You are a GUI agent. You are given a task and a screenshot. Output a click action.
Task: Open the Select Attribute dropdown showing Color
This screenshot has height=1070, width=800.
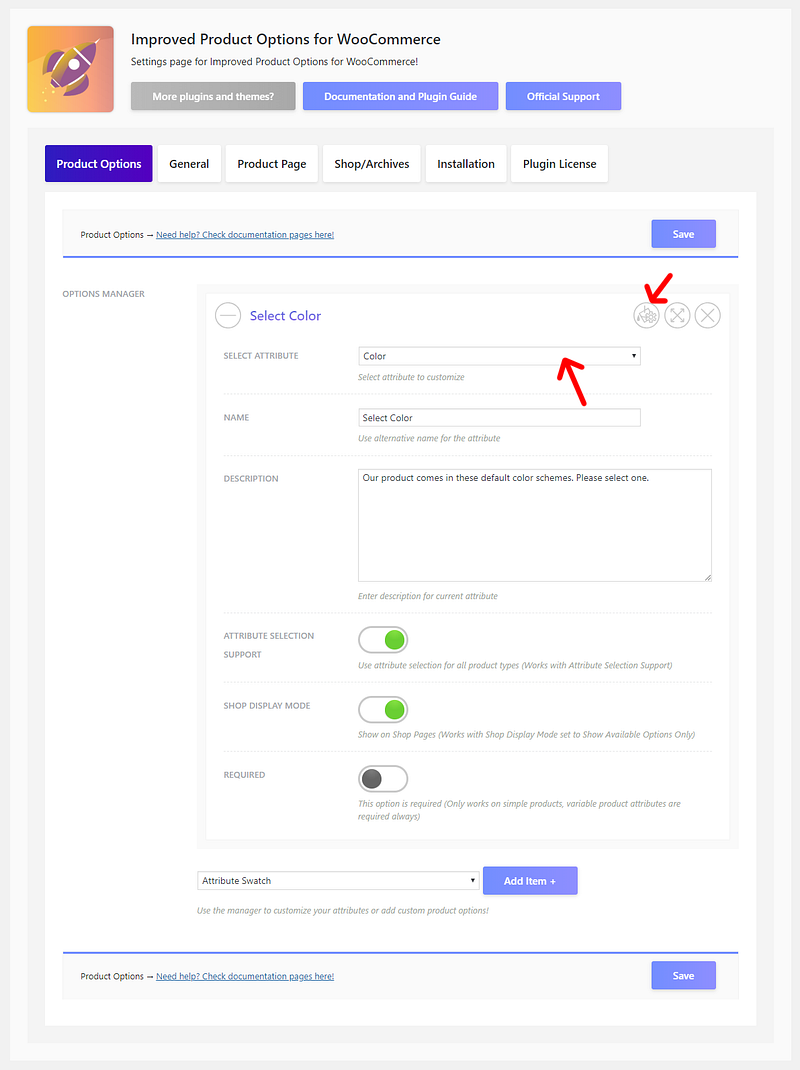(x=500, y=356)
